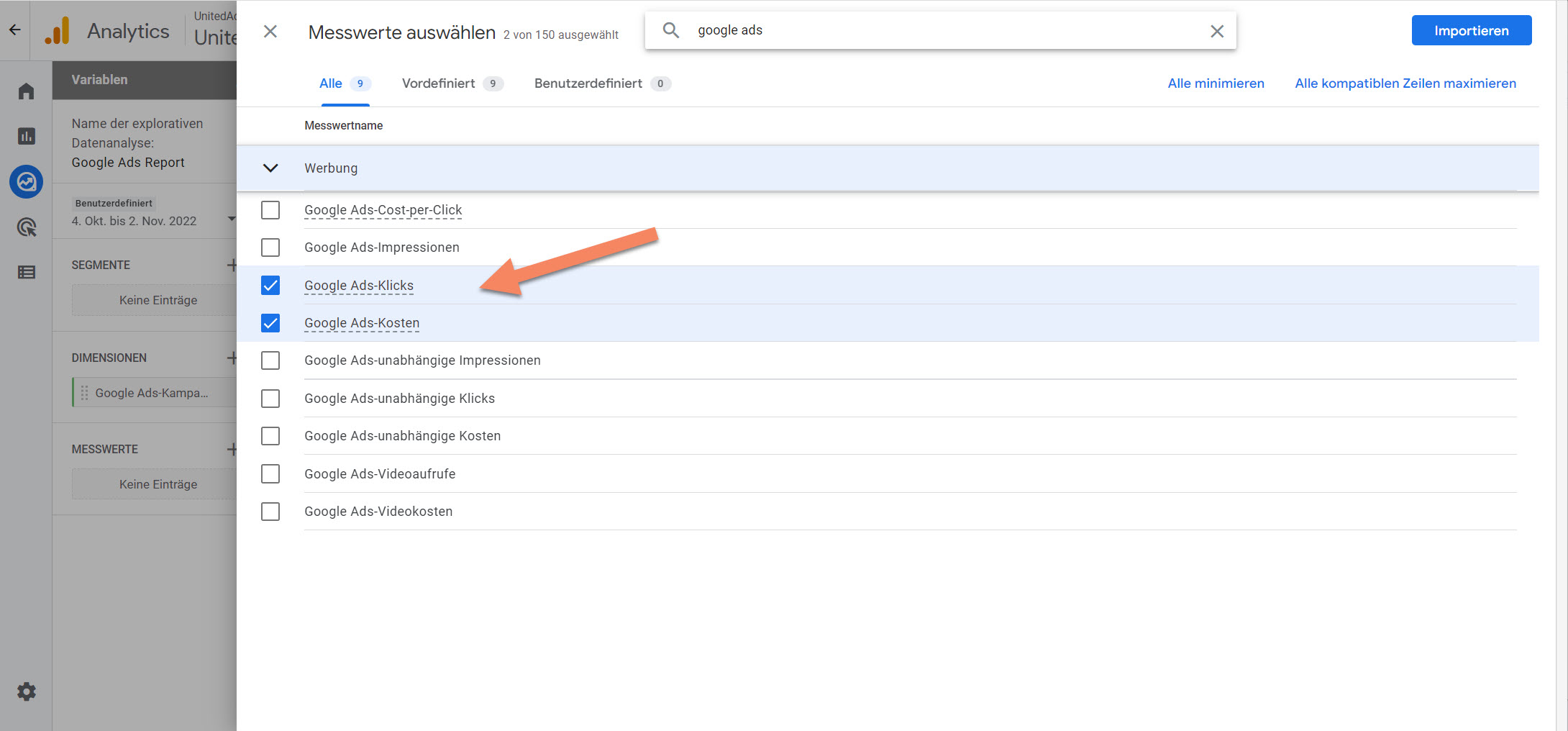Add a new metric under Messwerte
Screen dimensions: 1568x731
click(232, 449)
